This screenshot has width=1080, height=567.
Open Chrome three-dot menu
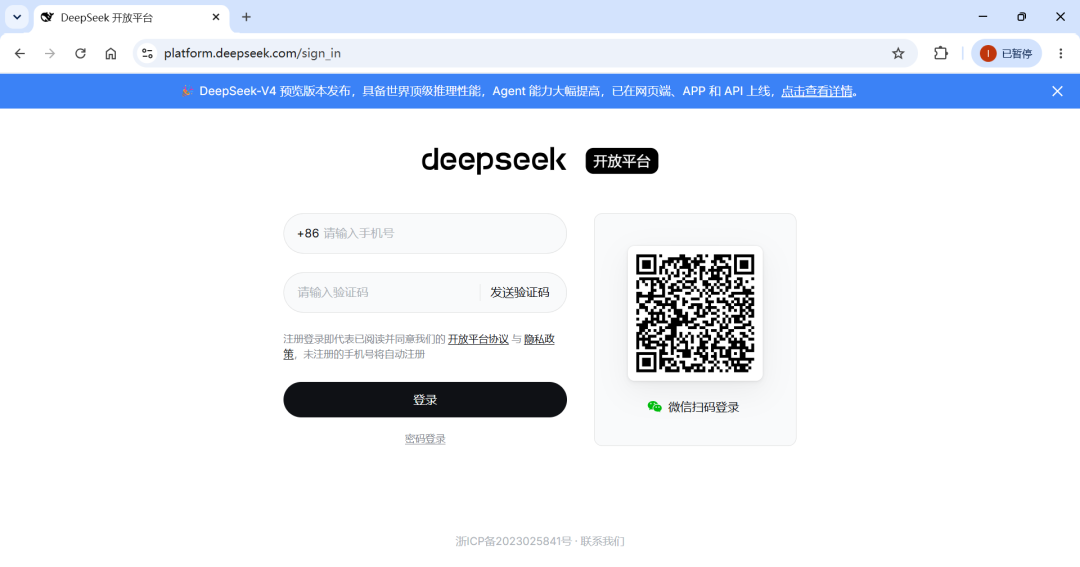pos(1061,53)
